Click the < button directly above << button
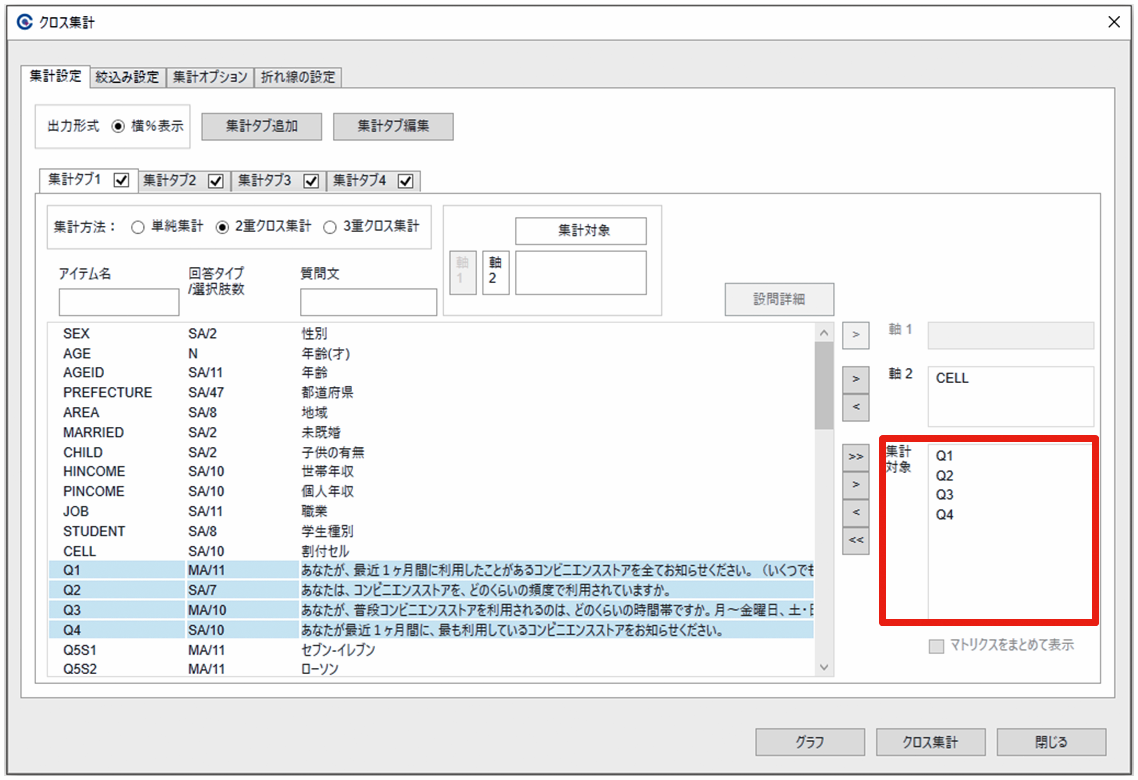Screen dimensions: 1138x780 pyautogui.click(x=855, y=512)
